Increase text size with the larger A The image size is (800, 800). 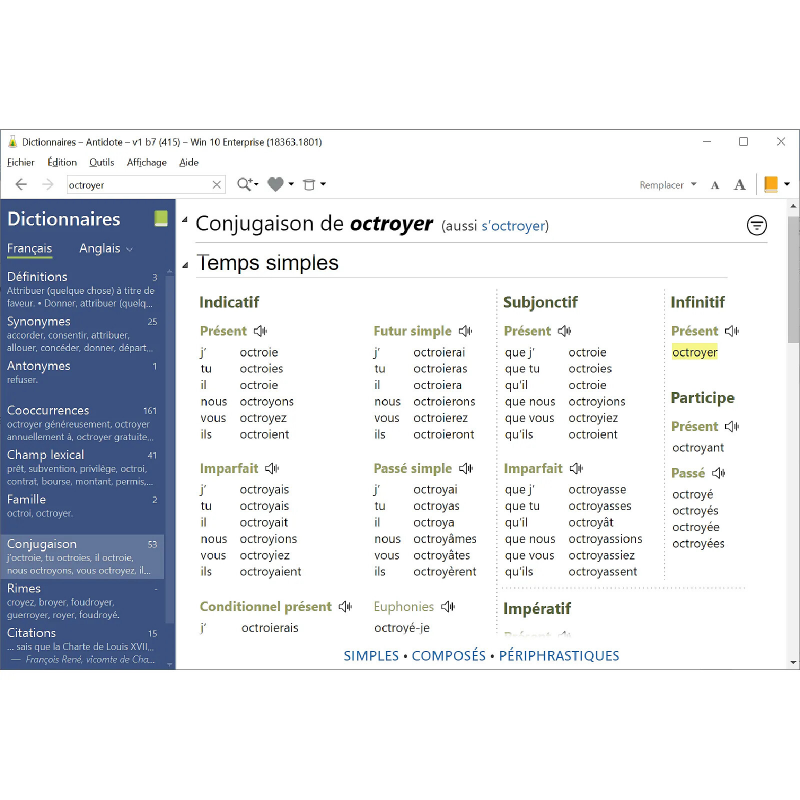pos(740,185)
